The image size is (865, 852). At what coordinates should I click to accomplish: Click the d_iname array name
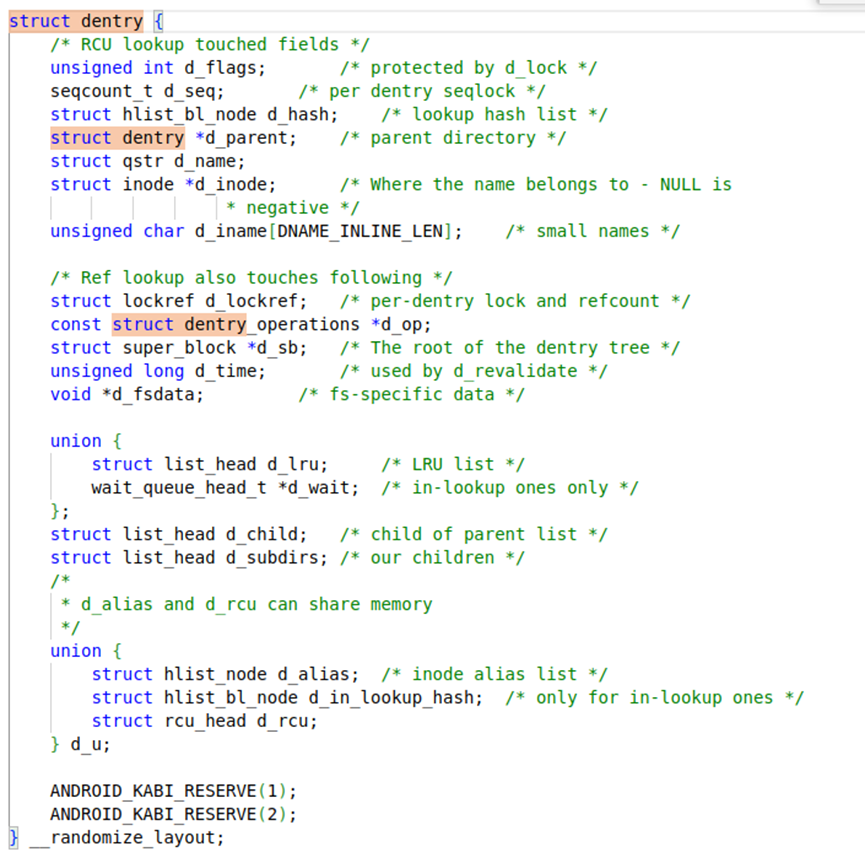[231, 231]
